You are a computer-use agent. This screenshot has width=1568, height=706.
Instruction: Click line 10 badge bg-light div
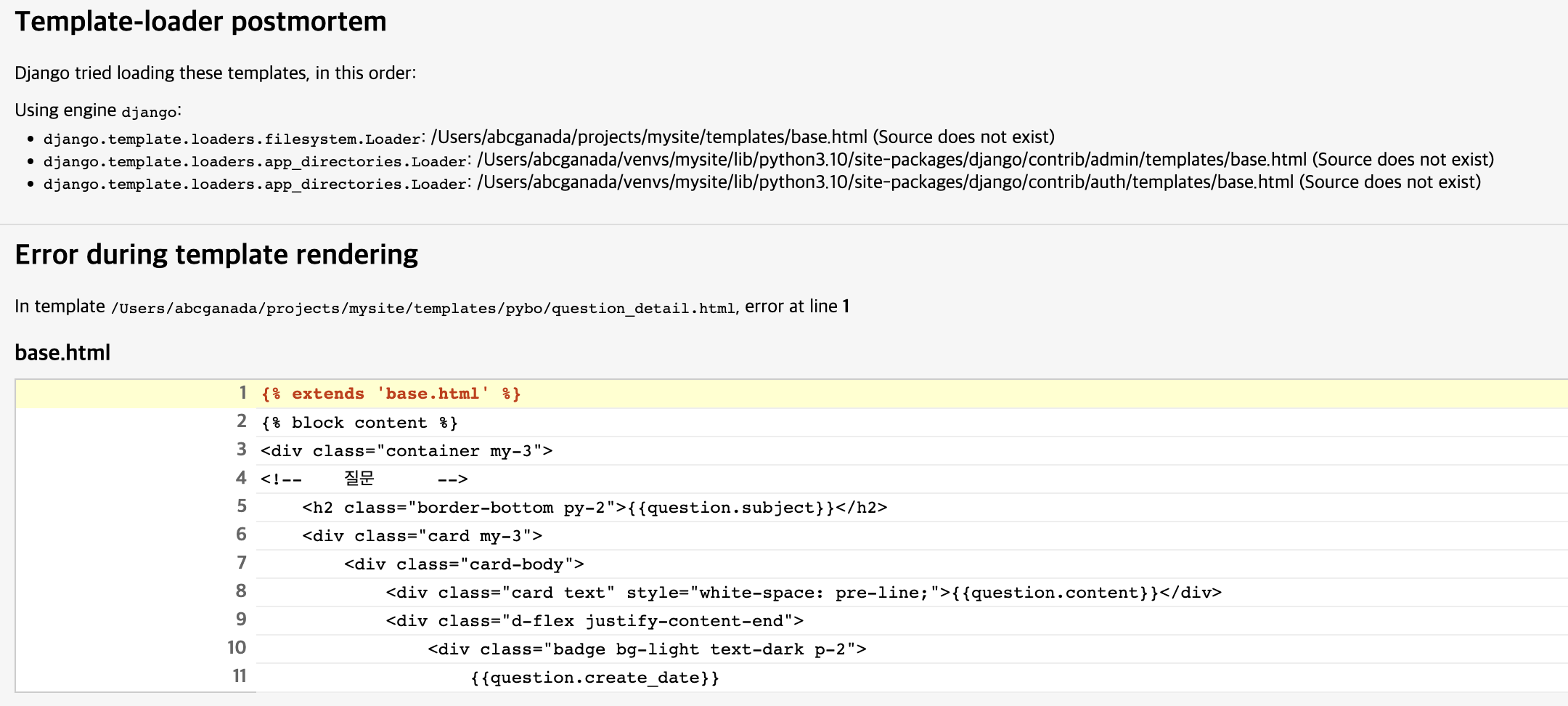pyautogui.click(x=647, y=649)
